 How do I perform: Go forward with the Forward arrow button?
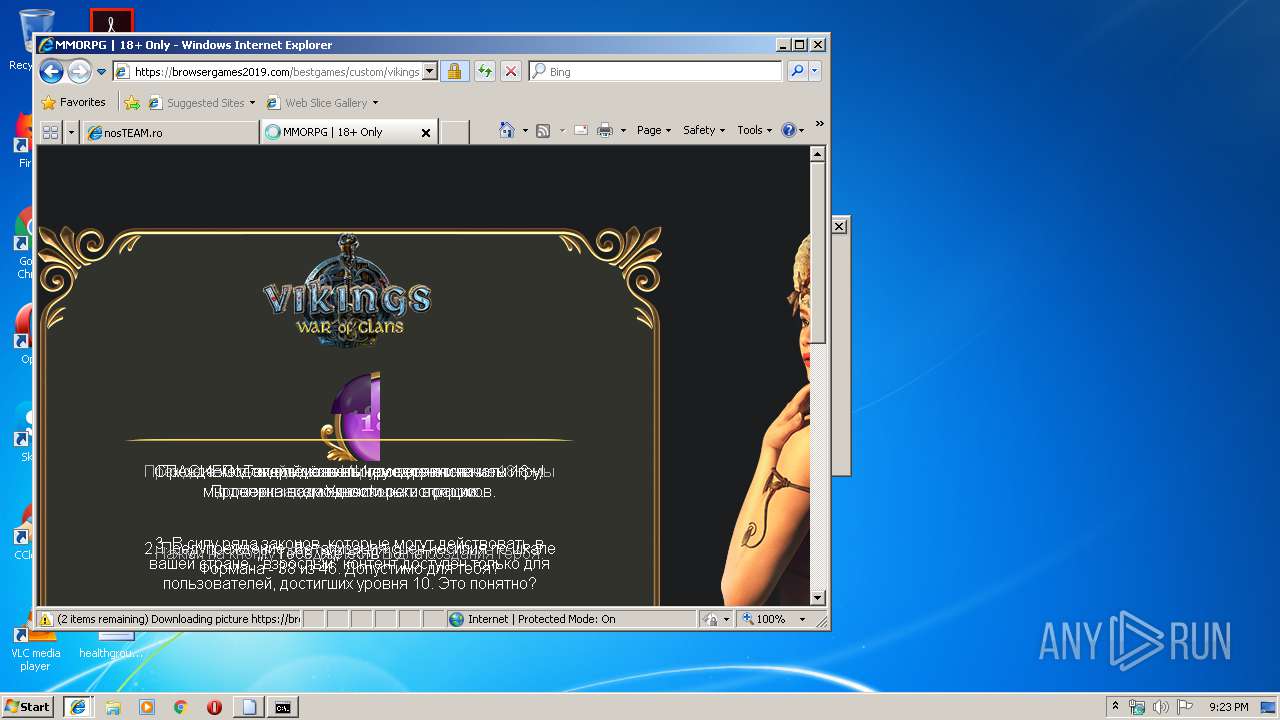79,71
